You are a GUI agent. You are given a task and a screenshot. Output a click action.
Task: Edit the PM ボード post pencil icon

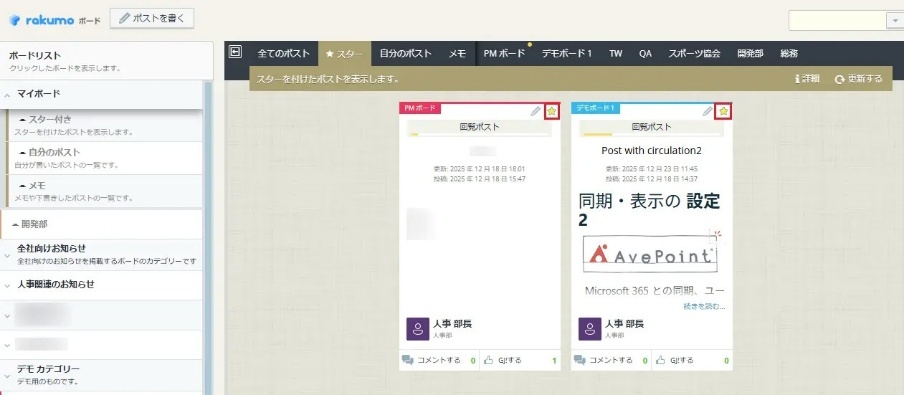click(x=536, y=111)
